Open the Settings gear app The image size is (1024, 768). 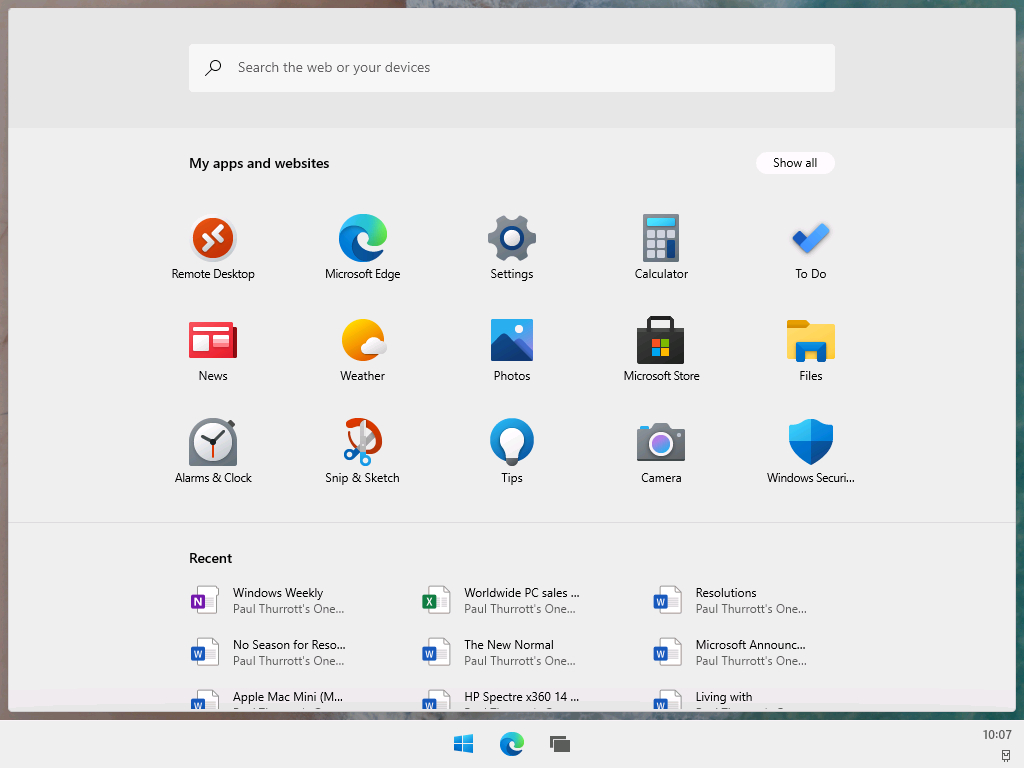coord(512,248)
